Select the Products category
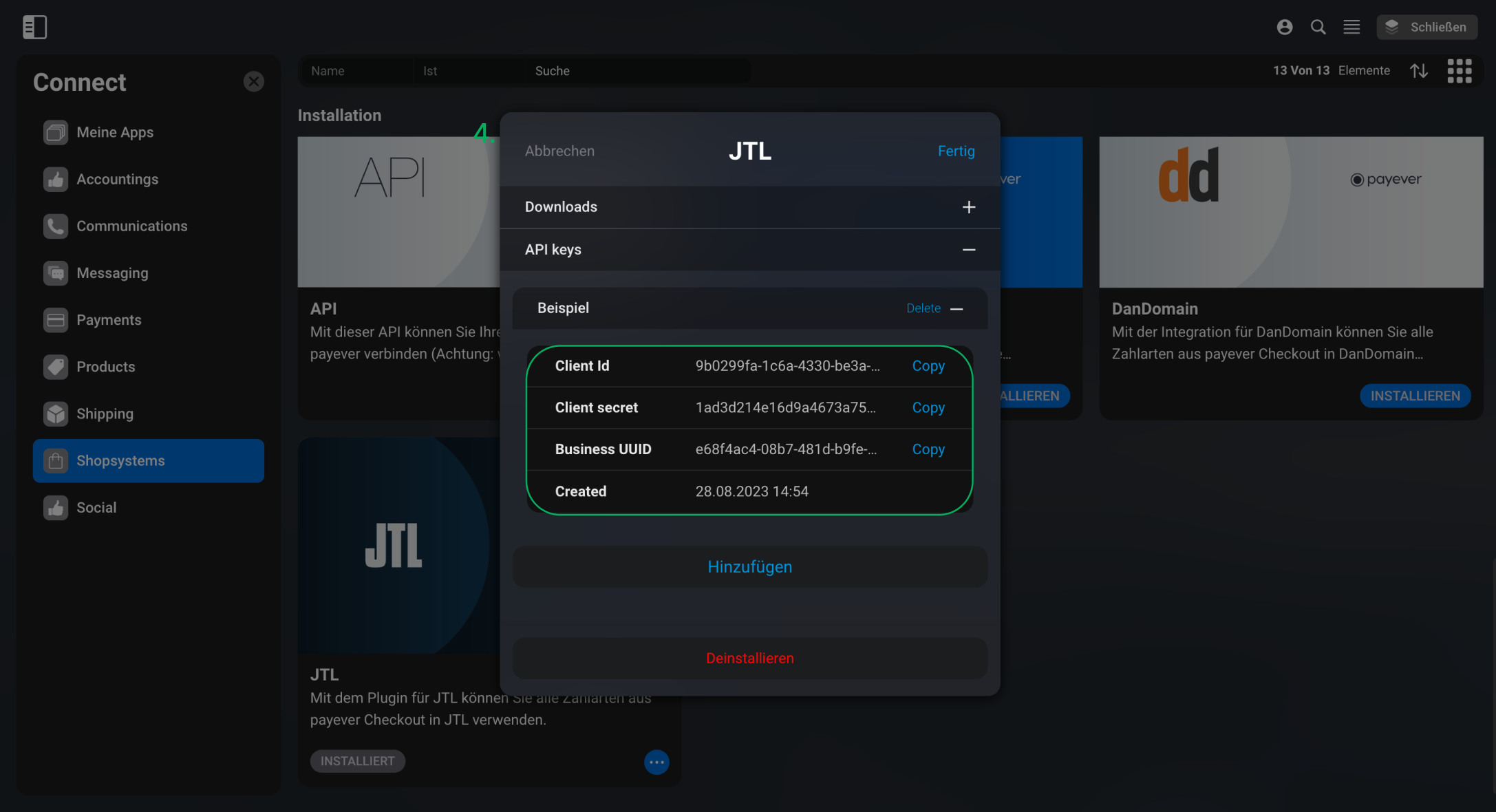This screenshot has height=812, width=1496. click(x=149, y=367)
